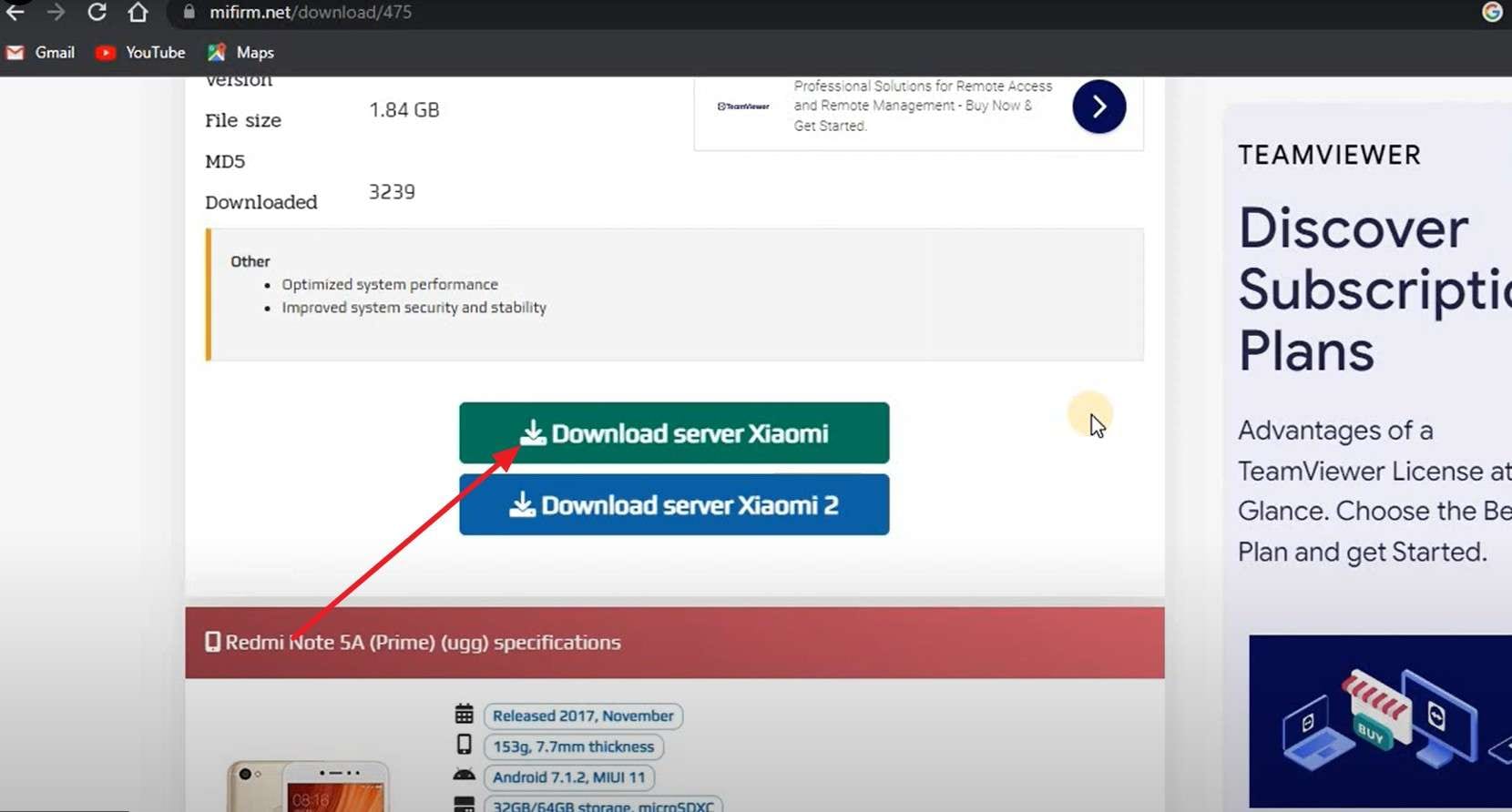Click the TeamViewer ad round arrow button

click(1098, 107)
